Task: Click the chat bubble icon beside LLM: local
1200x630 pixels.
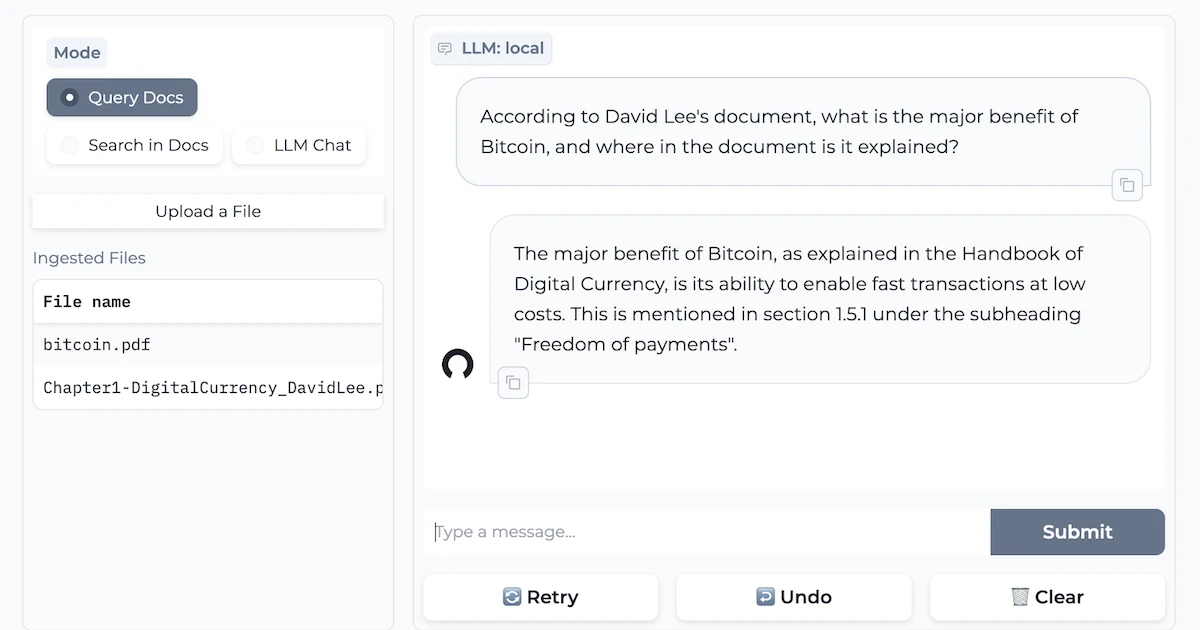Action: click(x=445, y=48)
